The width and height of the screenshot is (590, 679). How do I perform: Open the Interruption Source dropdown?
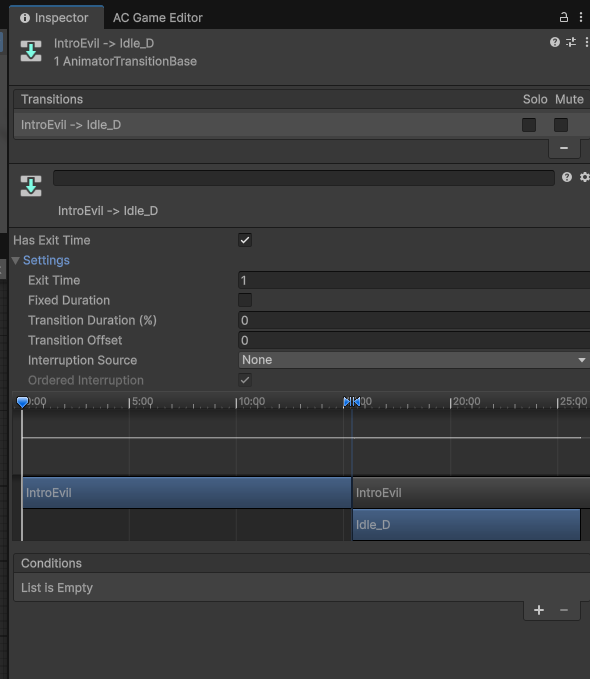414,360
